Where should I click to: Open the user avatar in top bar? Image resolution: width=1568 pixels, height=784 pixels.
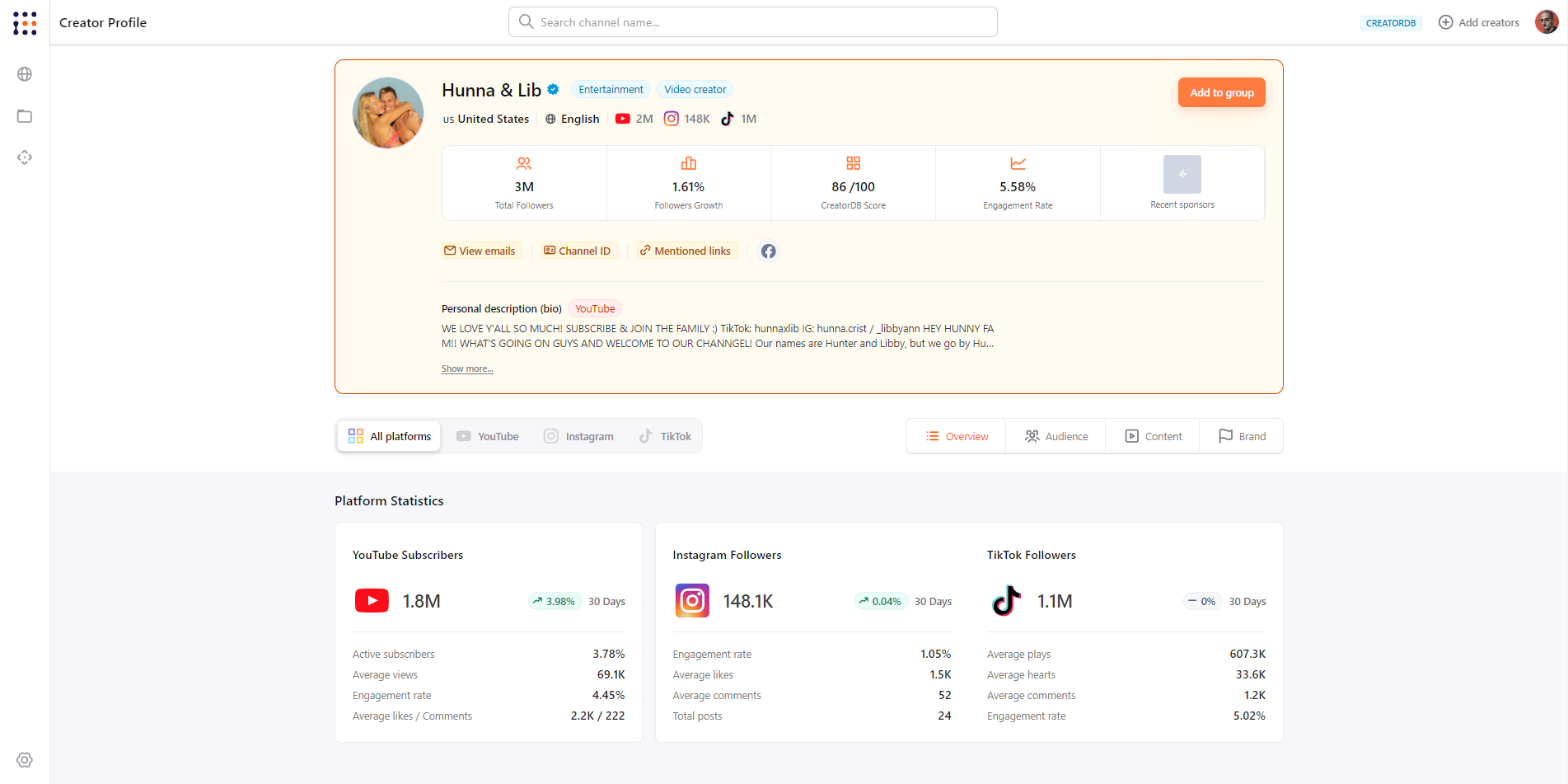[x=1546, y=22]
